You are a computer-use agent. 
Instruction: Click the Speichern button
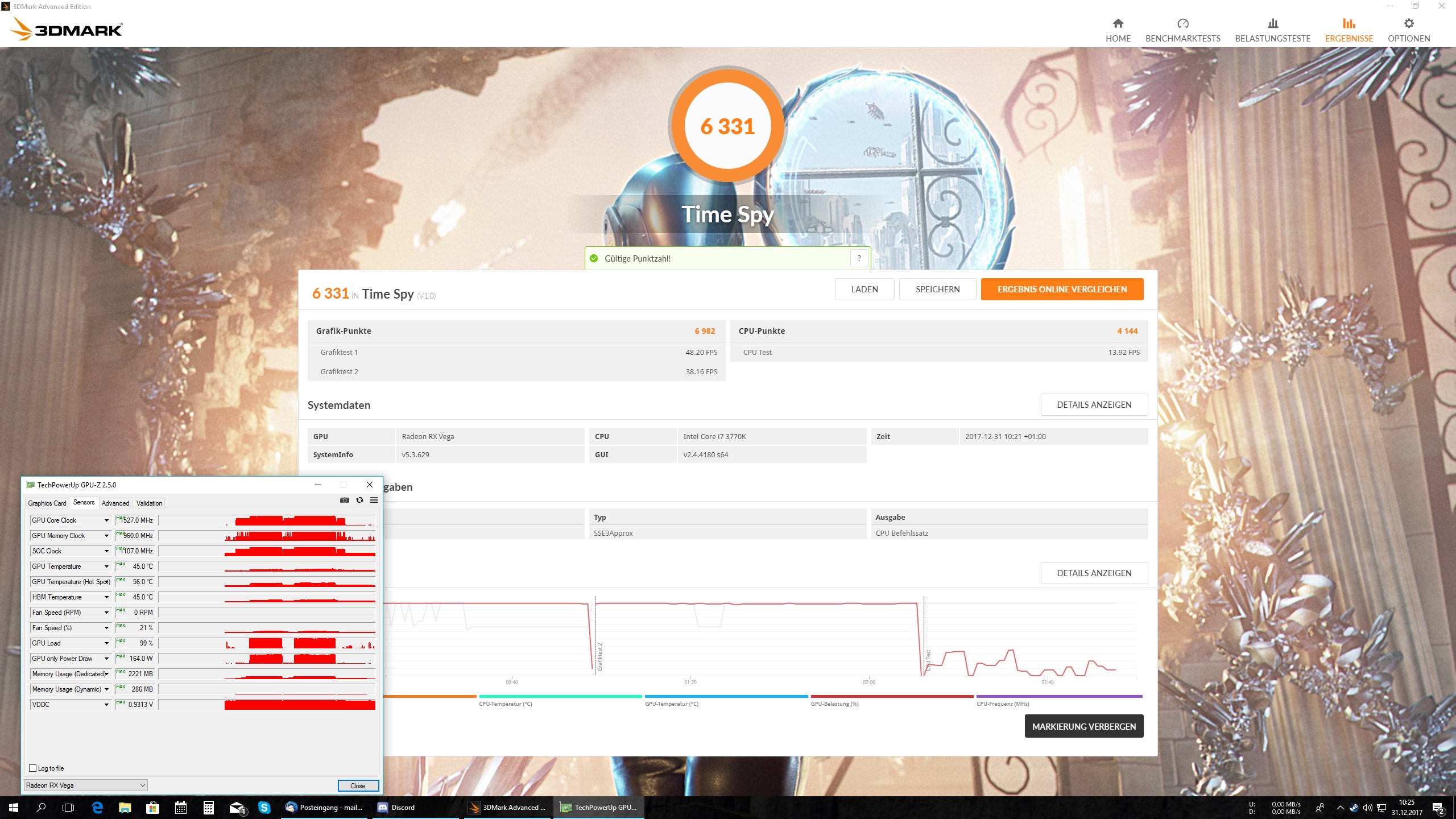937,289
